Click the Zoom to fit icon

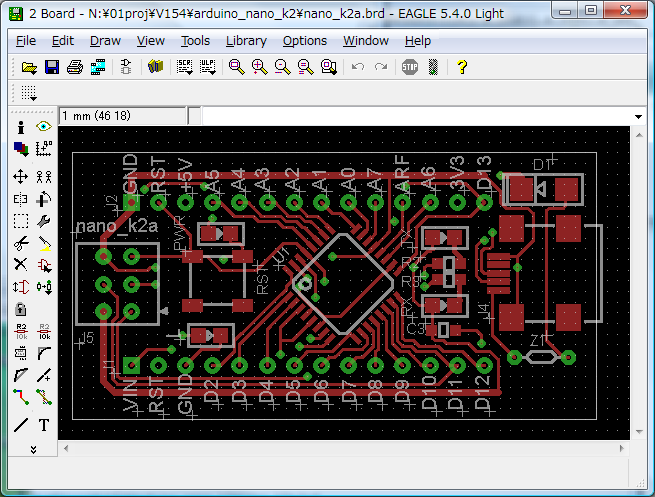pyautogui.click(x=237, y=67)
